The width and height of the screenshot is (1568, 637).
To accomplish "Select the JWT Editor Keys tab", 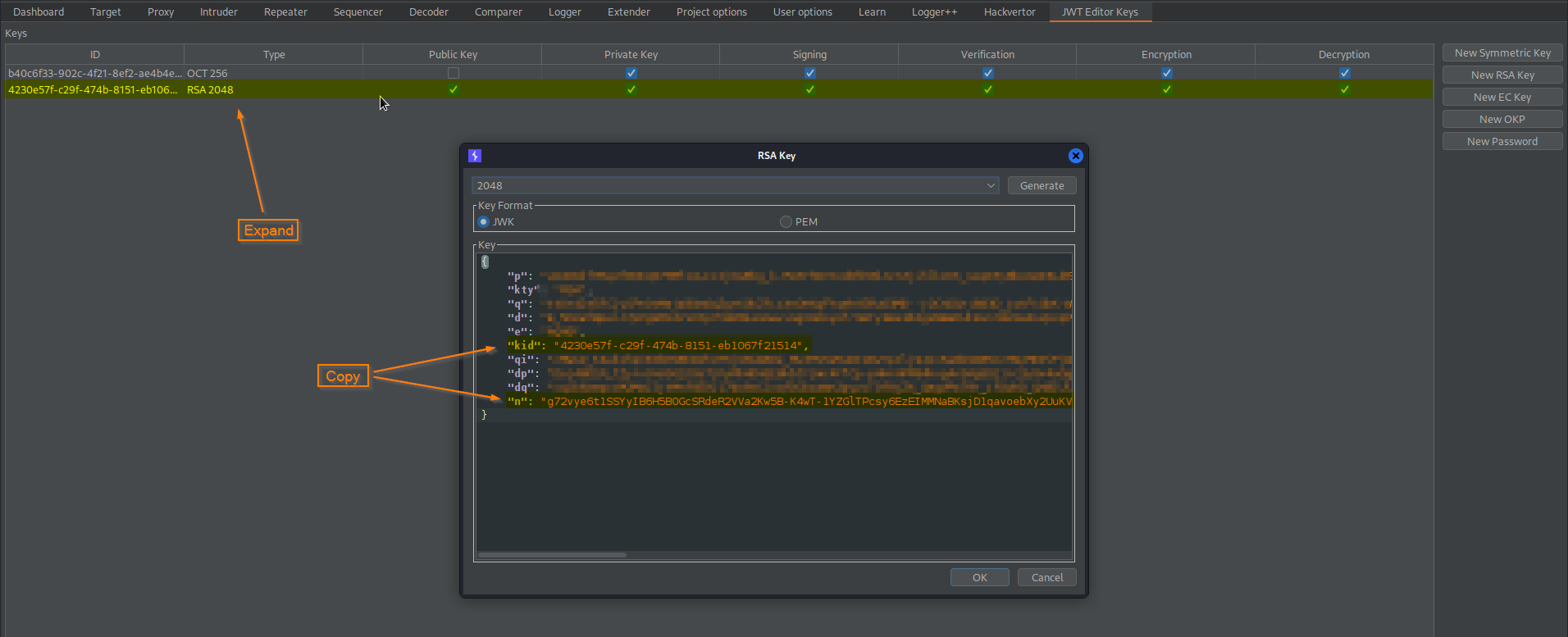I will (1101, 11).
